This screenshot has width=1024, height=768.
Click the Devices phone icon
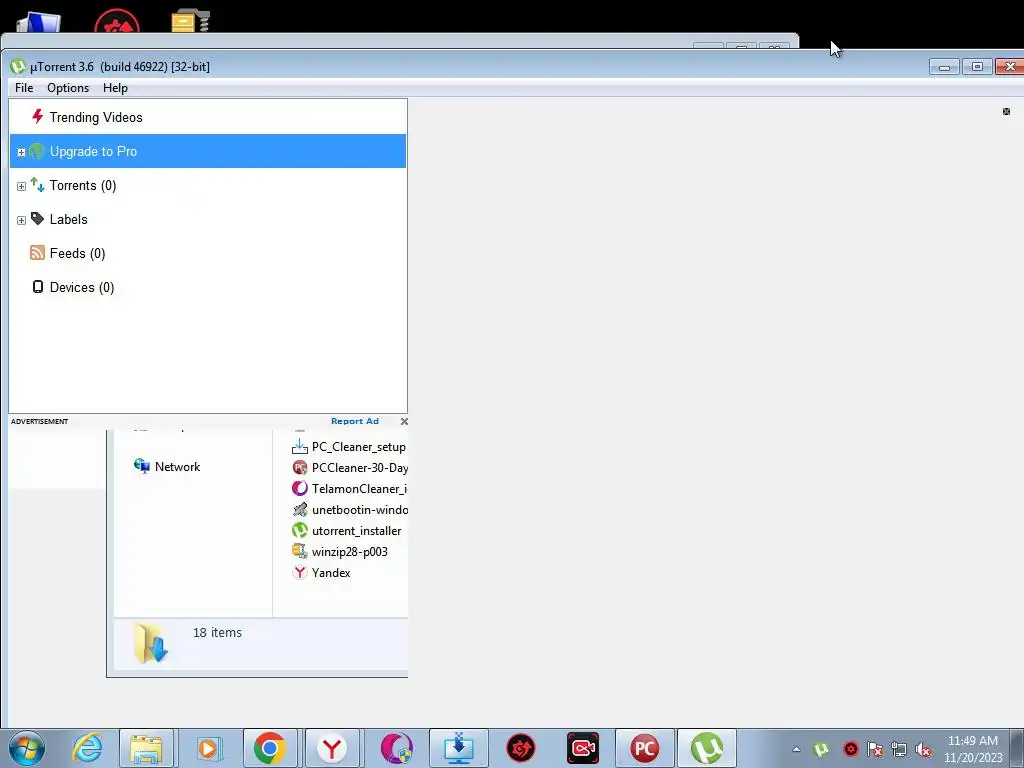point(38,287)
